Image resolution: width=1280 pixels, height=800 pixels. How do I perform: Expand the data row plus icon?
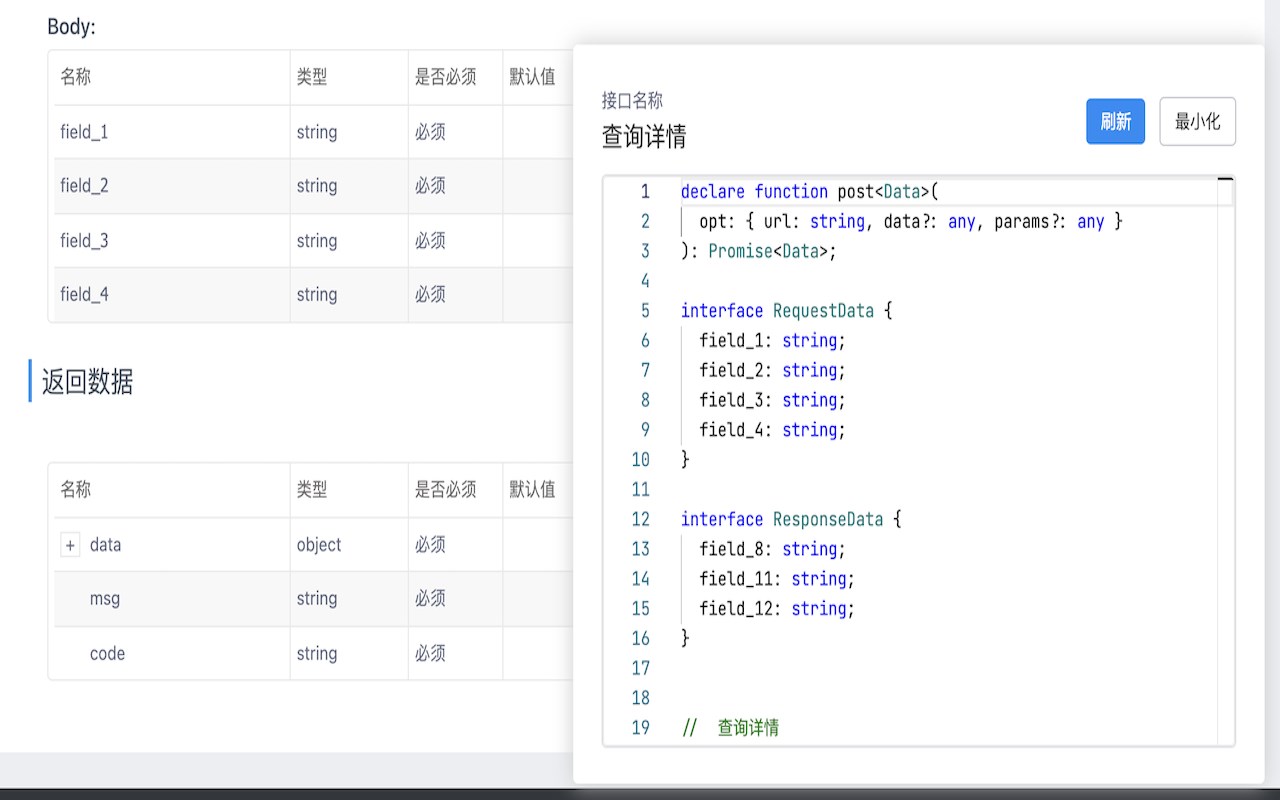[70, 545]
